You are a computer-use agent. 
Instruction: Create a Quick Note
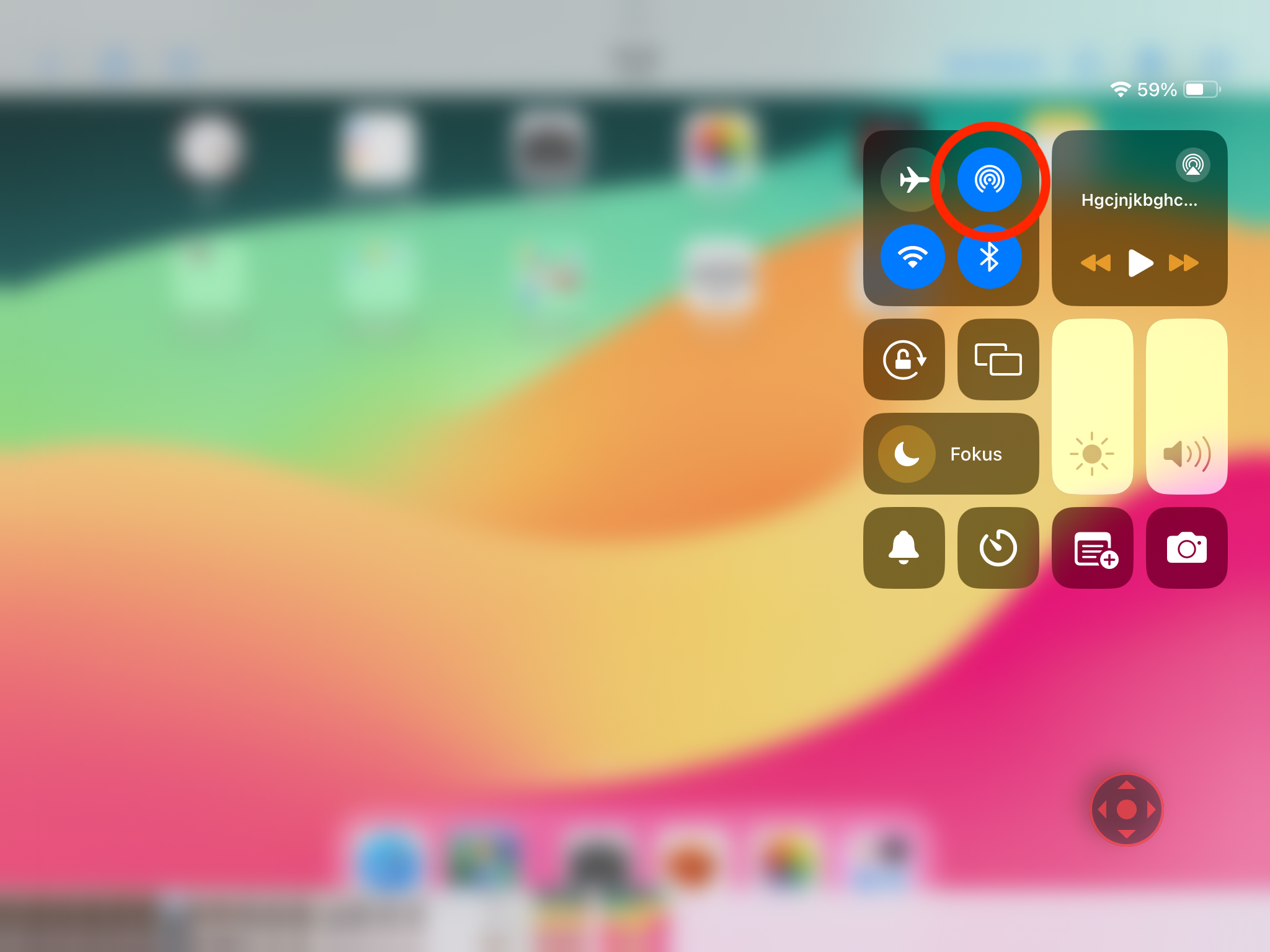pyautogui.click(x=1092, y=548)
